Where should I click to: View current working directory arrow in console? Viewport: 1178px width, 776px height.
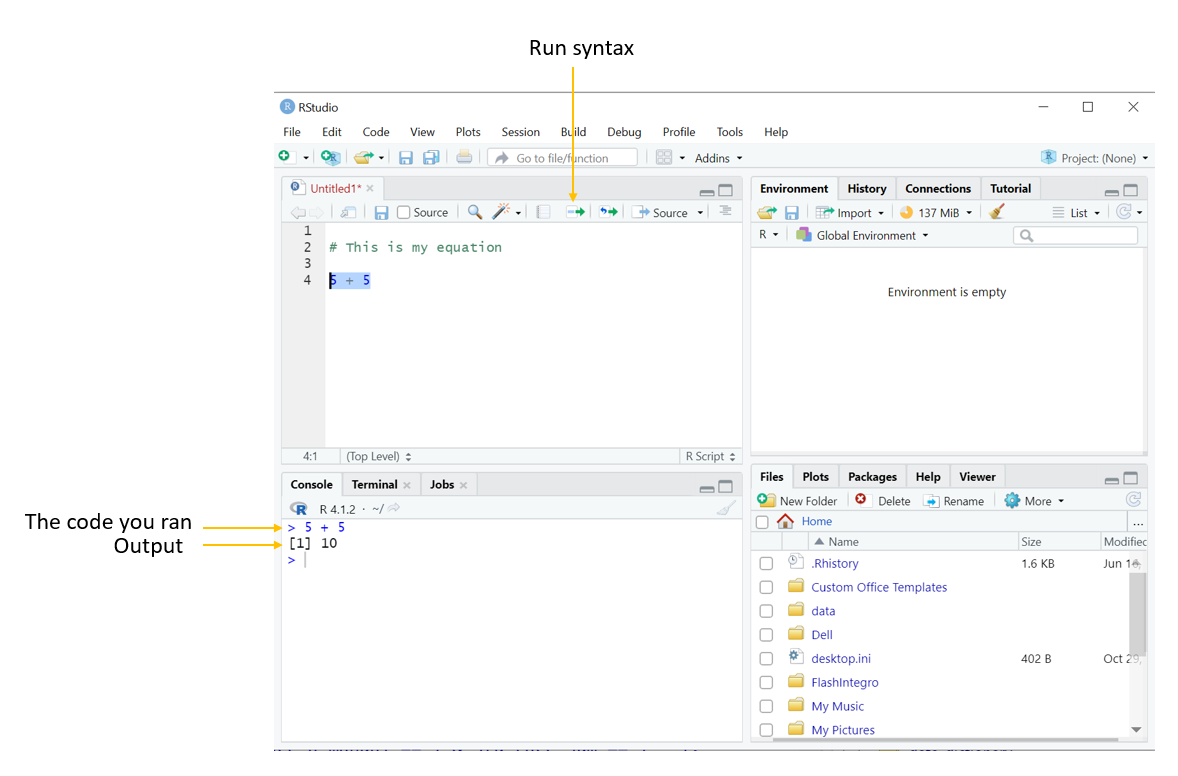click(394, 509)
